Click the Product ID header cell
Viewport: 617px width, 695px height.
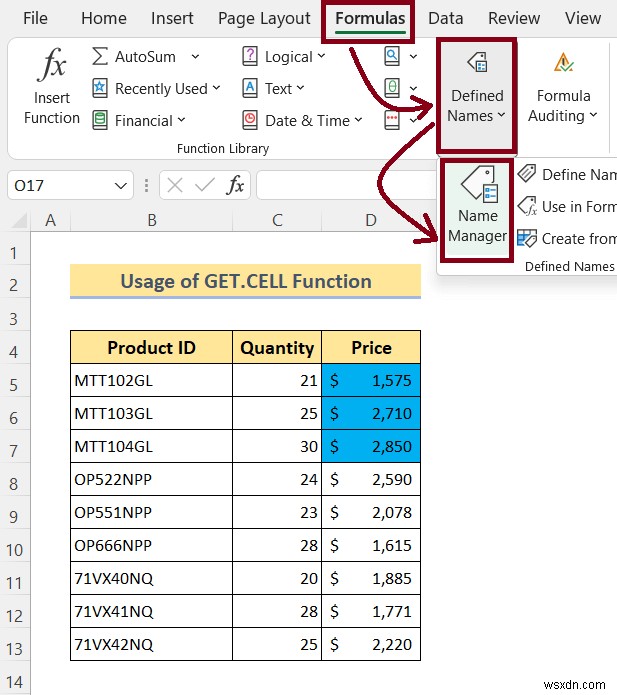click(152, 348)
